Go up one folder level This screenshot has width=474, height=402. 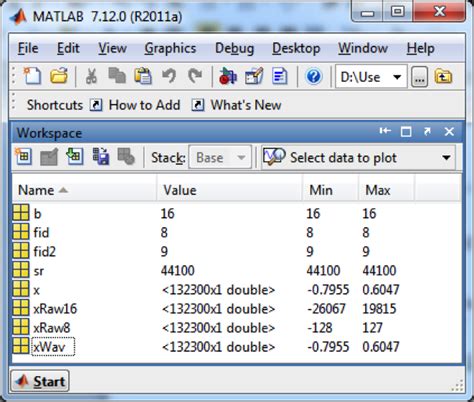pyautogui.click(x=443, y=77)
